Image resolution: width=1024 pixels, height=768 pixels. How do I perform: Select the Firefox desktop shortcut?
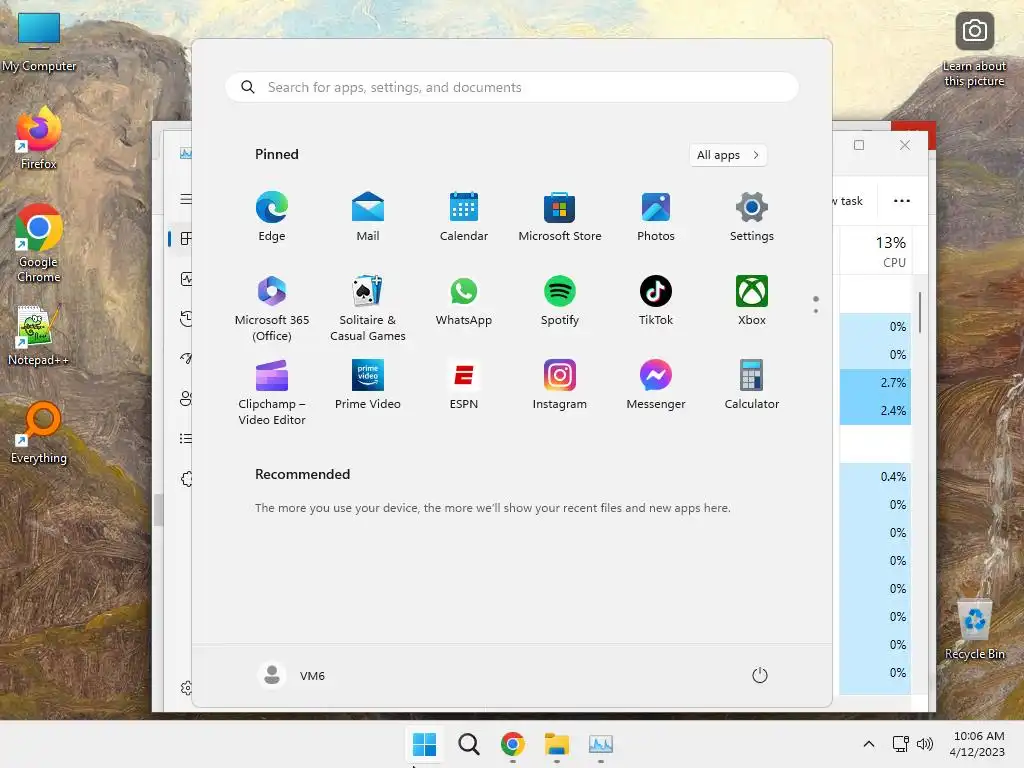tap(39, 138)
